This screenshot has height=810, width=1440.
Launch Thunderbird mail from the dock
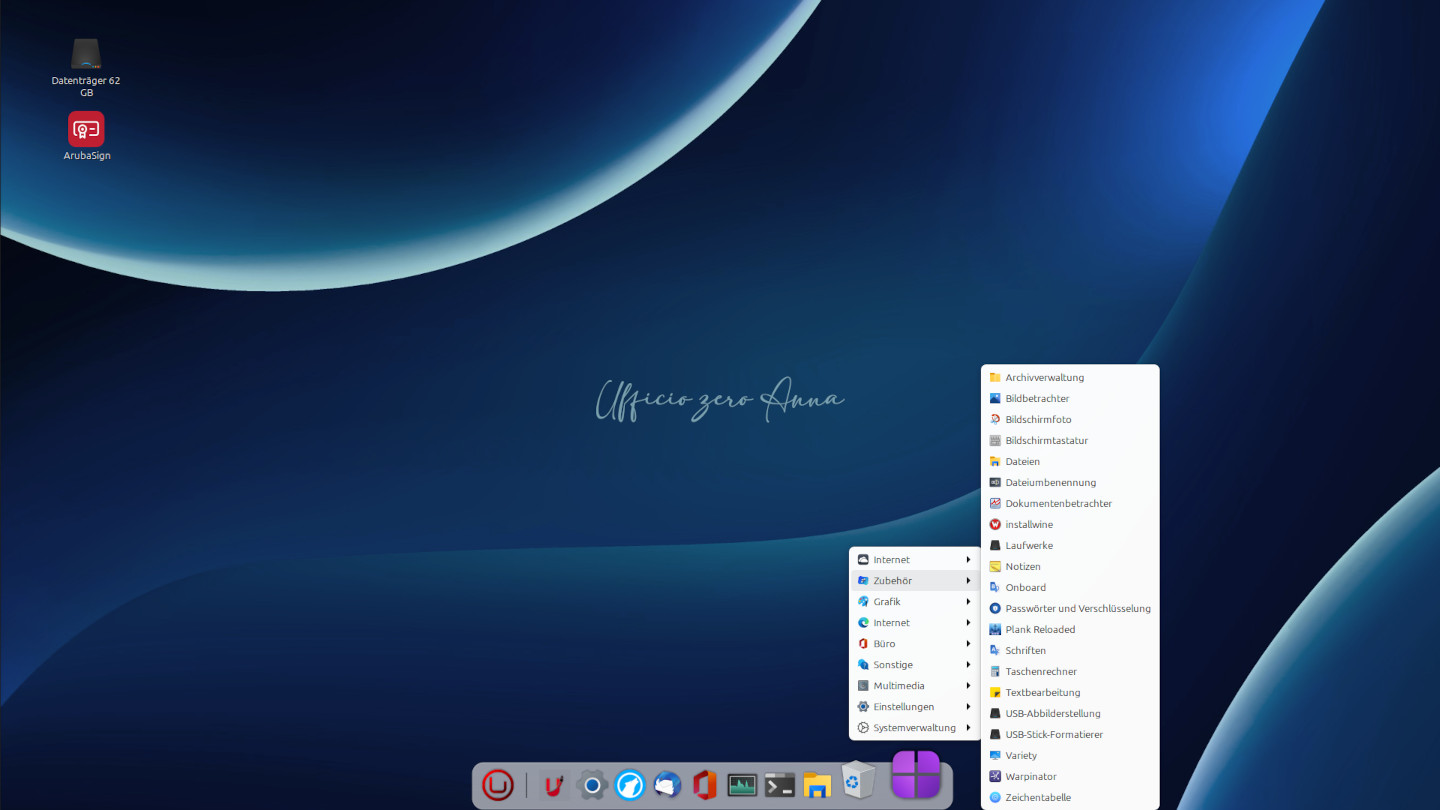pyautogui.click(x=667, y=785)
